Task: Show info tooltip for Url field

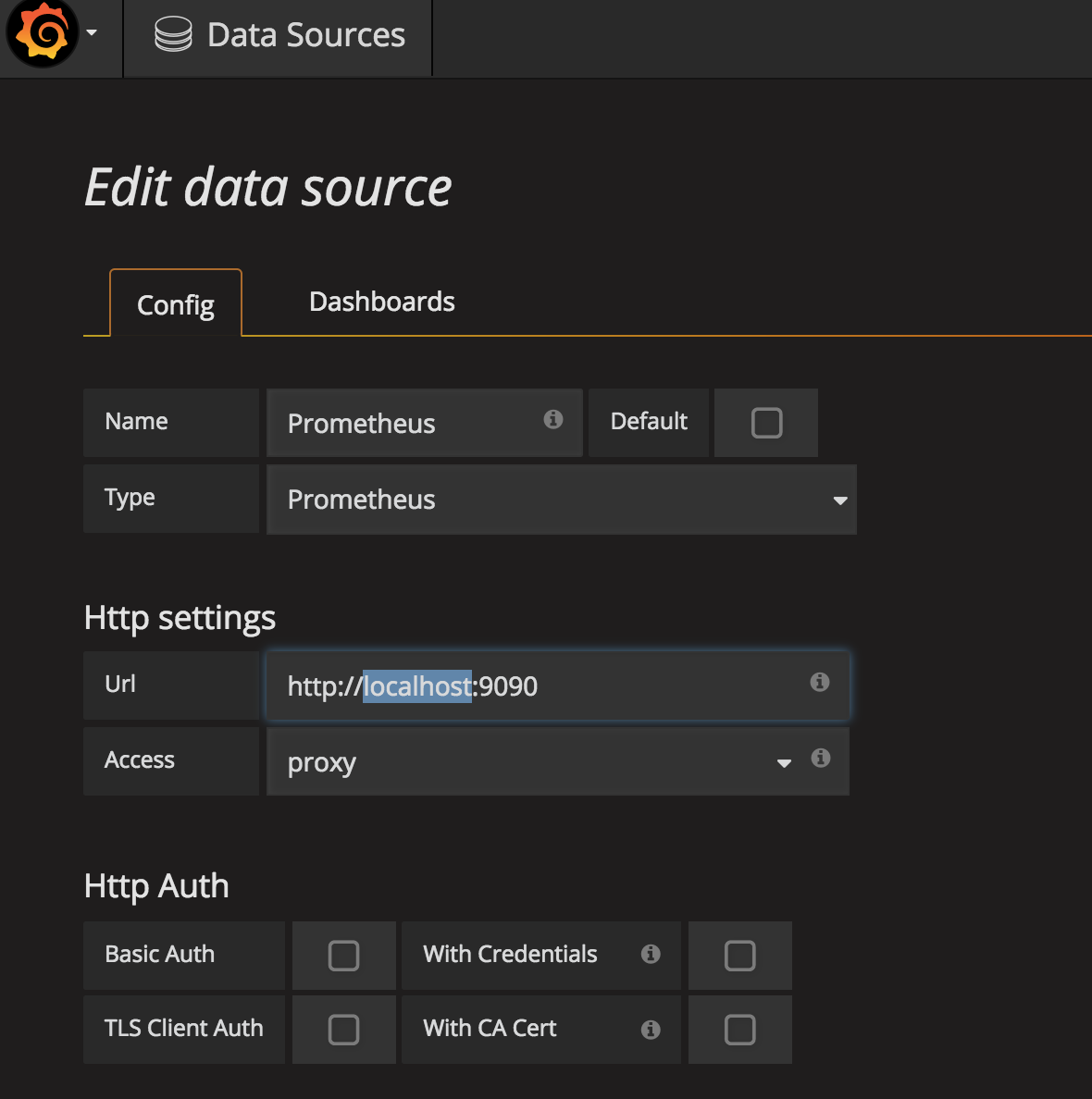Action: pyautogui.click(x=820, y=682)
